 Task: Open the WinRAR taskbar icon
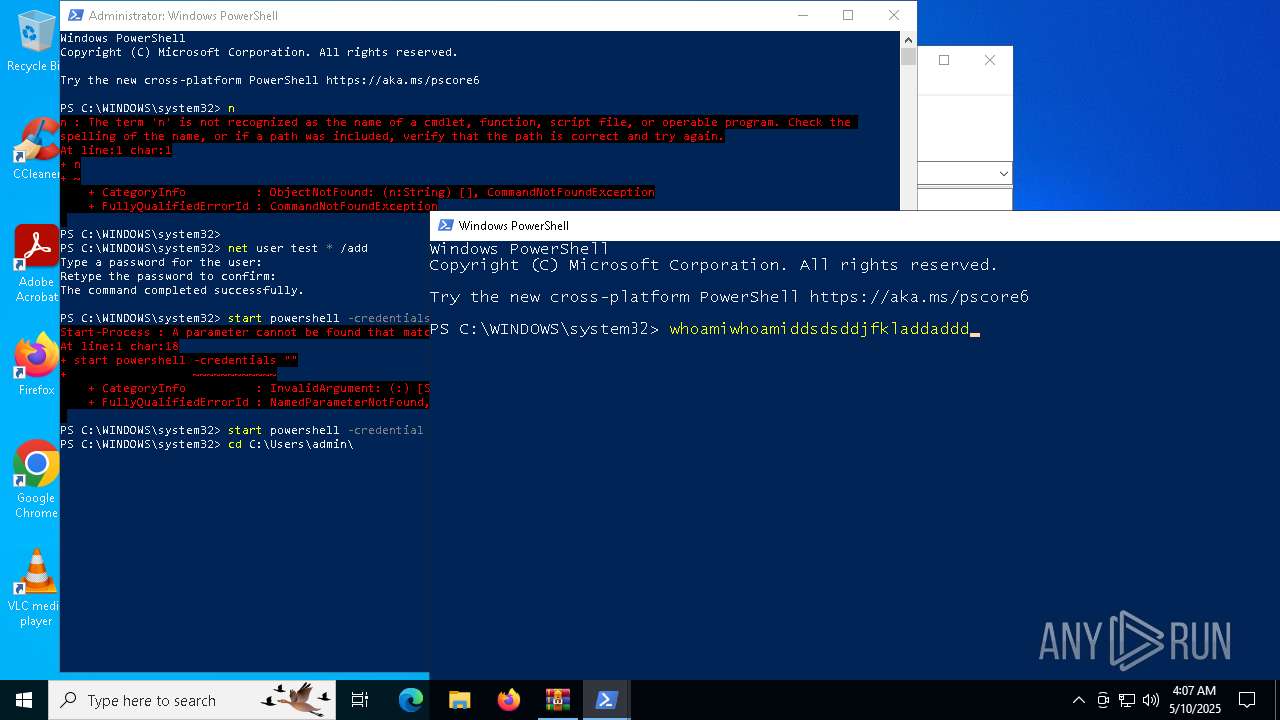point(558,700)
